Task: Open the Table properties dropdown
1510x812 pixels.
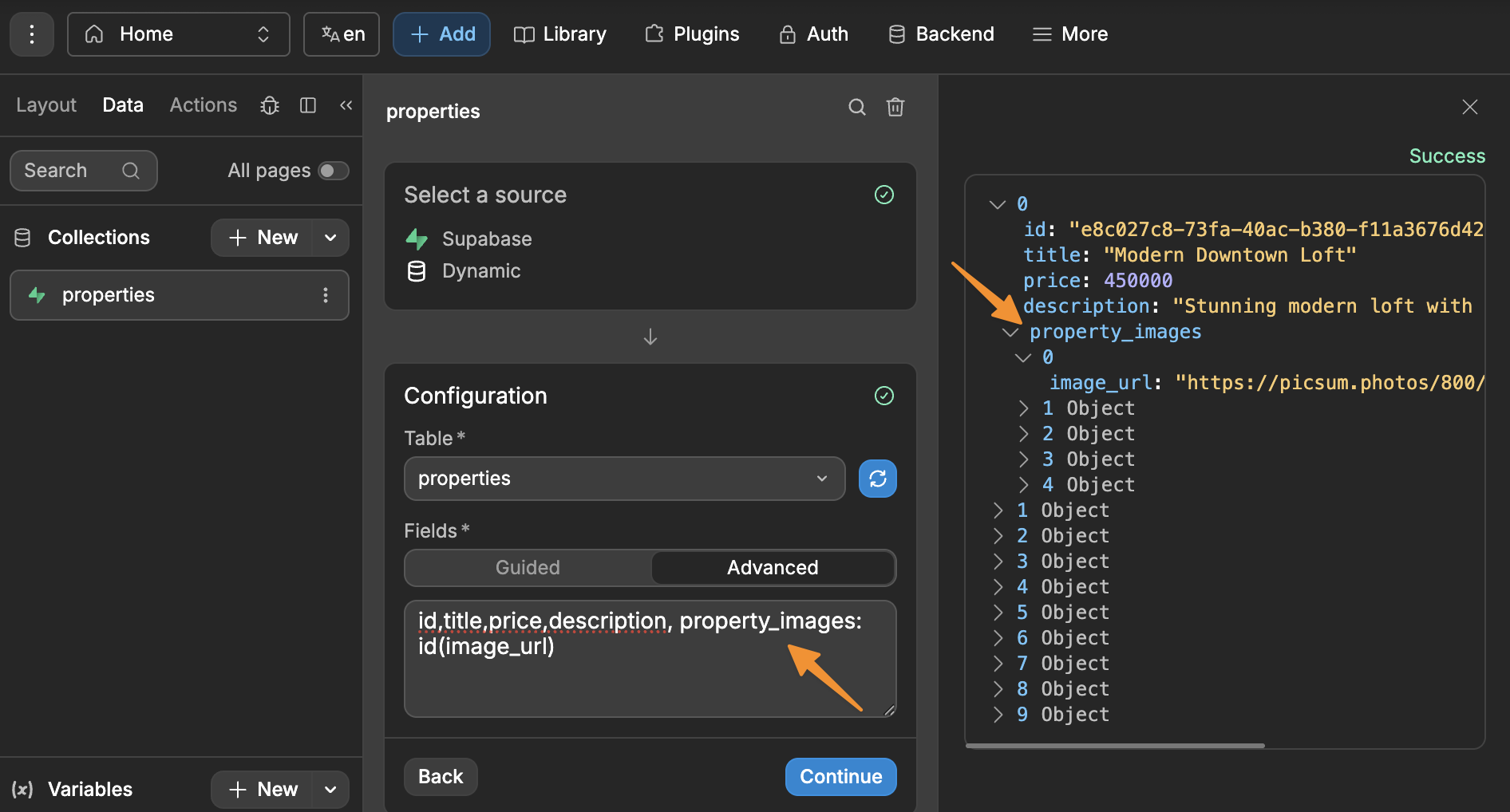Action: pos(624,479)
